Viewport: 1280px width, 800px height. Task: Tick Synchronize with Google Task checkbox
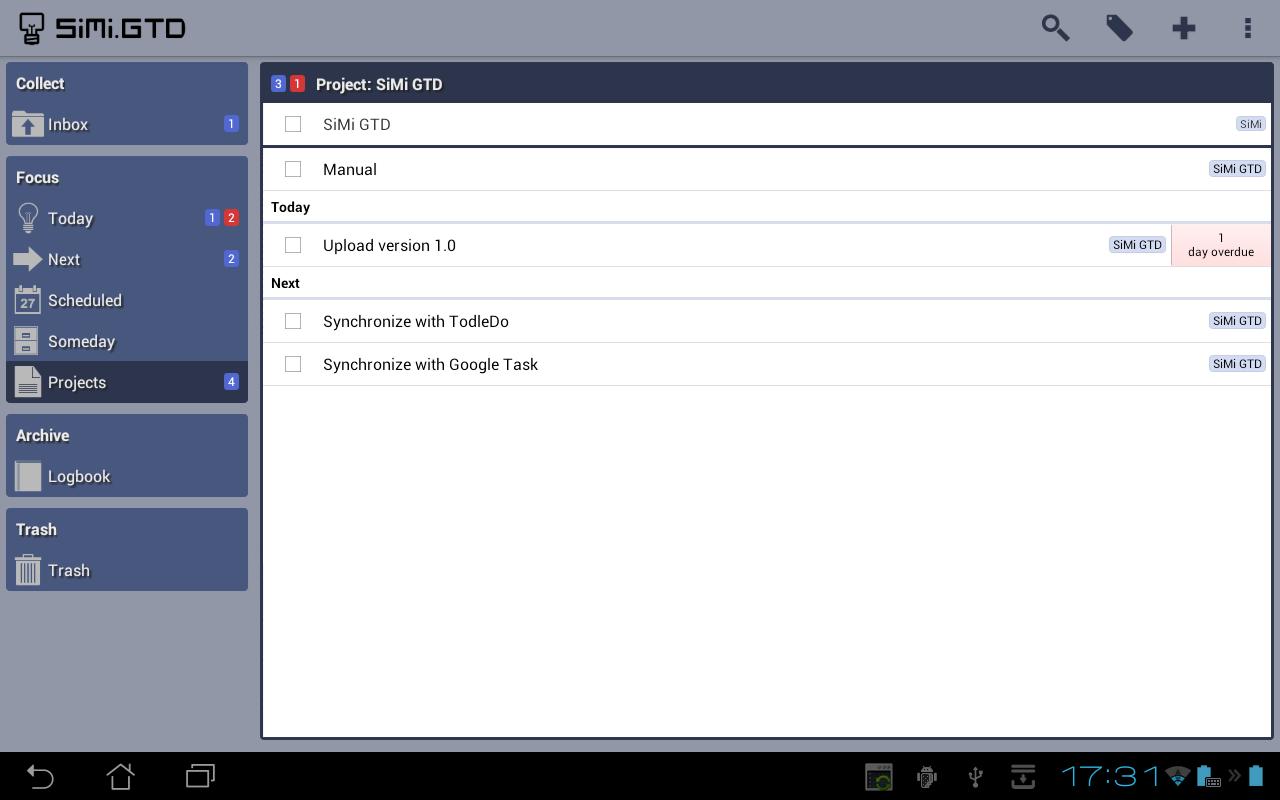(x=293, y=364)
